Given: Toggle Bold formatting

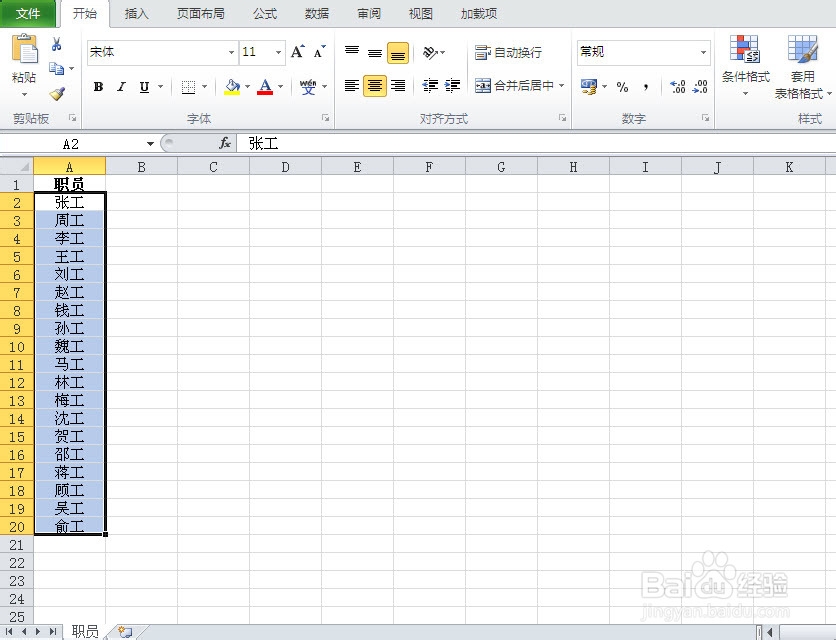Looking at the screenshot, I should (x=98, y=86).
